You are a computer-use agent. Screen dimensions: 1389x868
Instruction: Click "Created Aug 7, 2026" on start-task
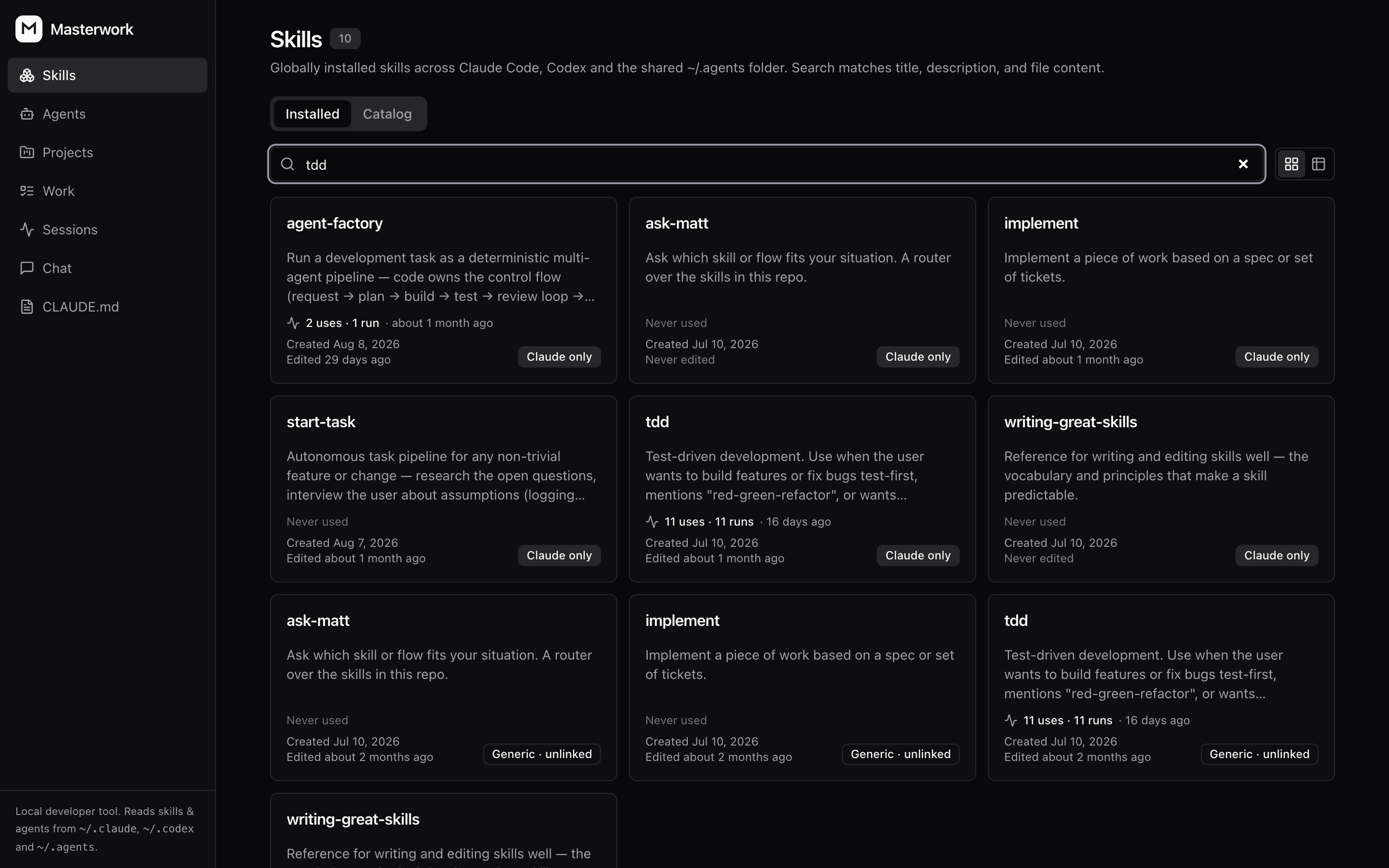[342, 542]
